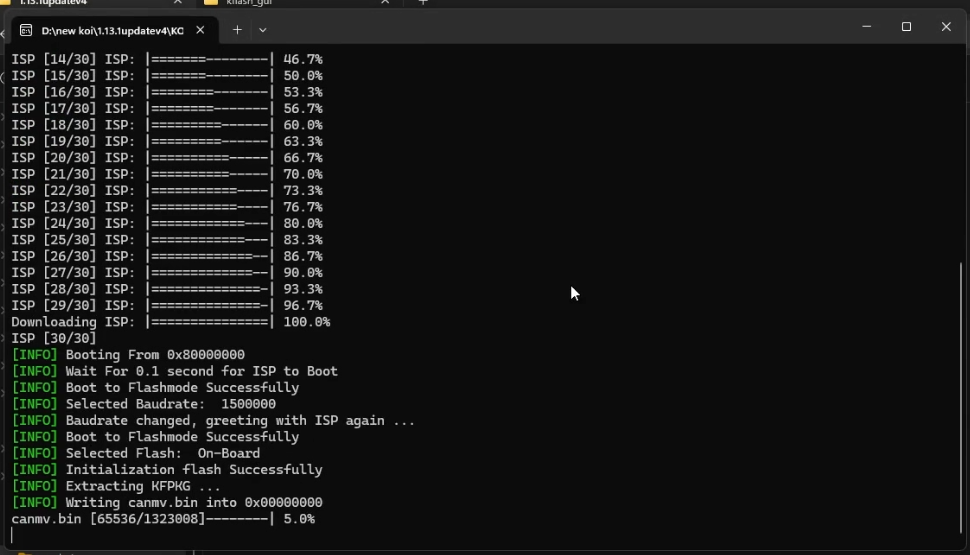Click the terminal icon in the active tab
Screen dimensions: 970x555
26,31
